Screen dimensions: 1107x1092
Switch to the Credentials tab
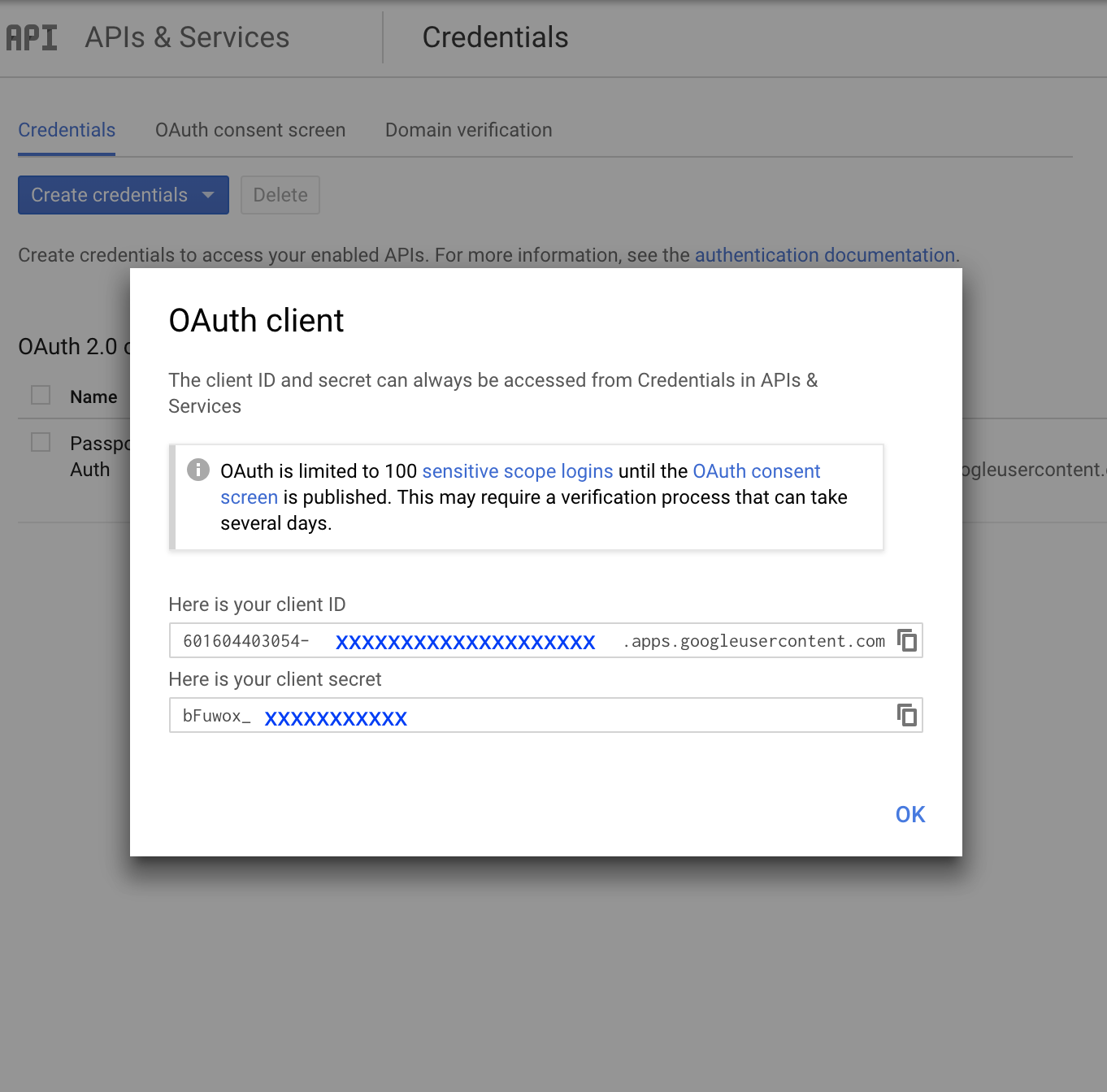point(67,130)
